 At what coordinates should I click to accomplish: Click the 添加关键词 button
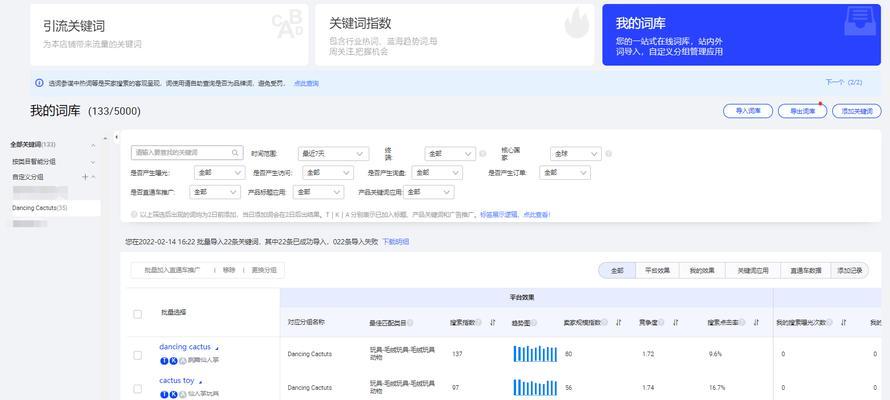(857, 111)
